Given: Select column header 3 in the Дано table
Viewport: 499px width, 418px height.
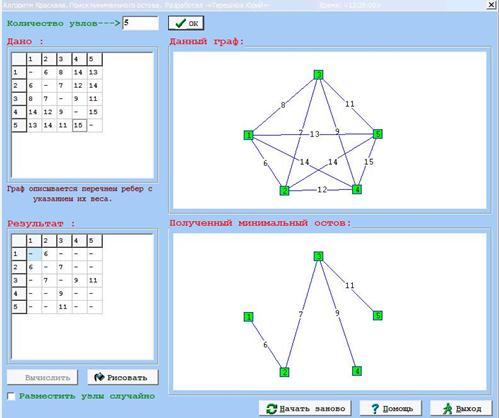Looking at the screenshot, I should click(64, 59).
